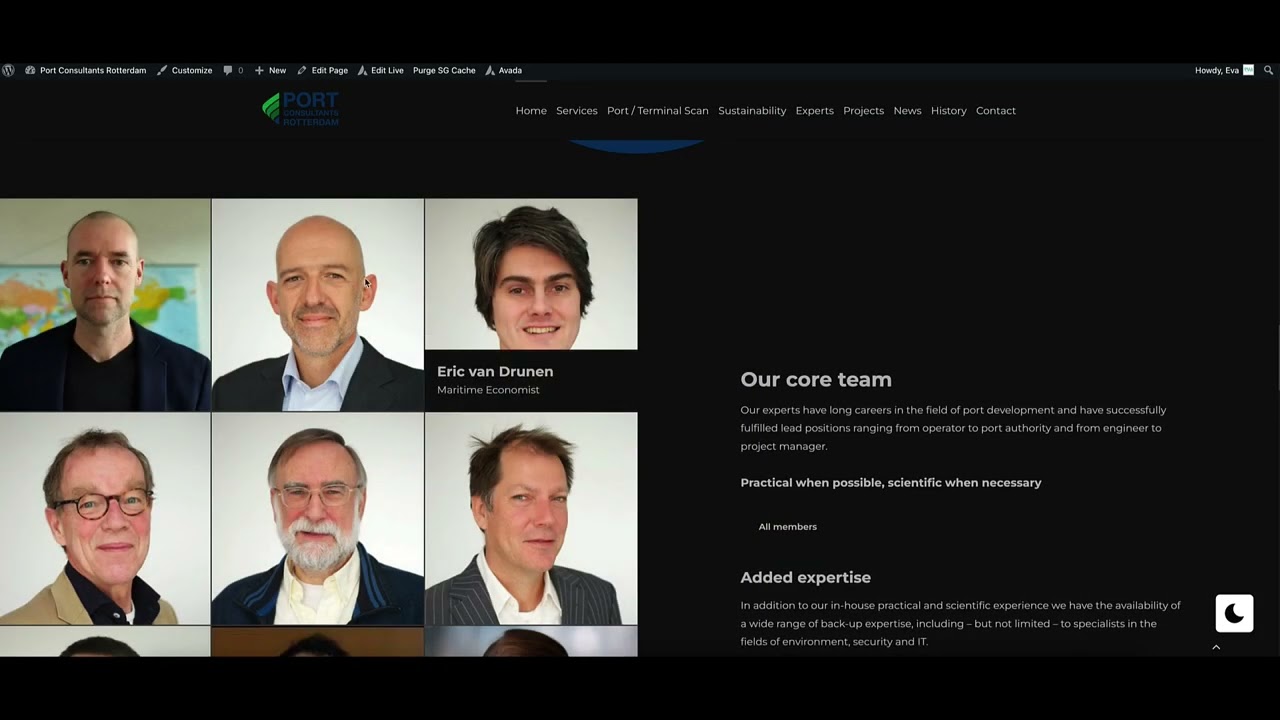Select photo of bald man with world map
Image resolution: width=1280 pixels, height=720 pixels.
click(x=105, y=305)
